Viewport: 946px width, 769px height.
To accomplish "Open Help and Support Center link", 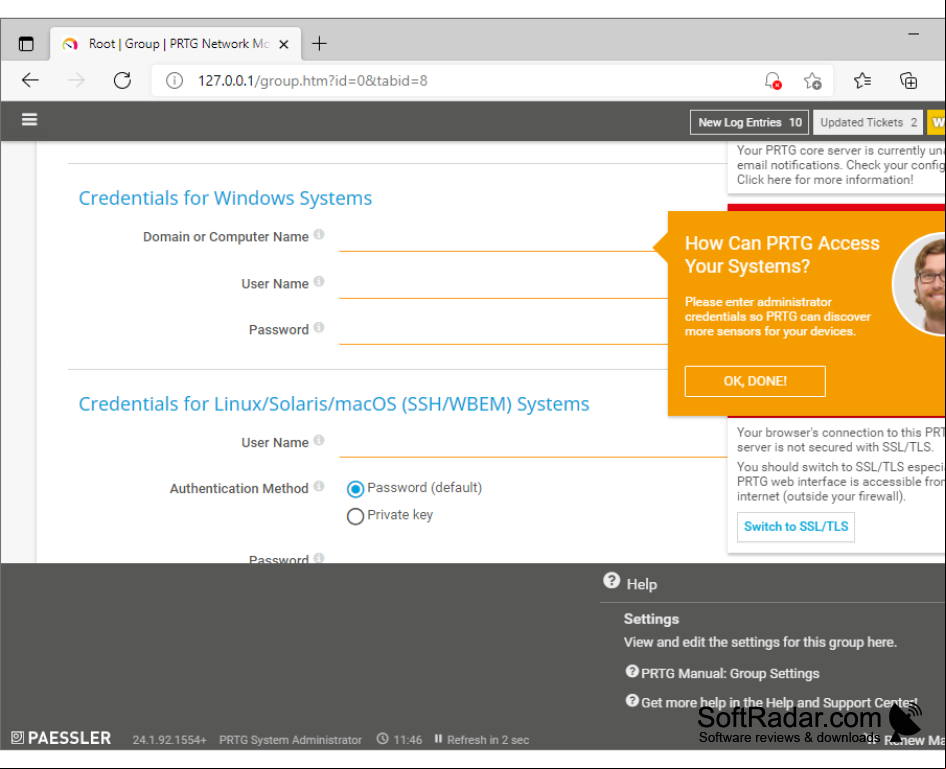I will (779, 703).
